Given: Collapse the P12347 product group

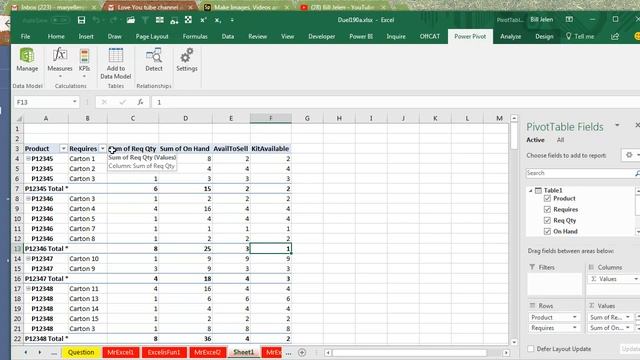Looking at the screenshot, I should pyautogui.click(x=28, y=258).
